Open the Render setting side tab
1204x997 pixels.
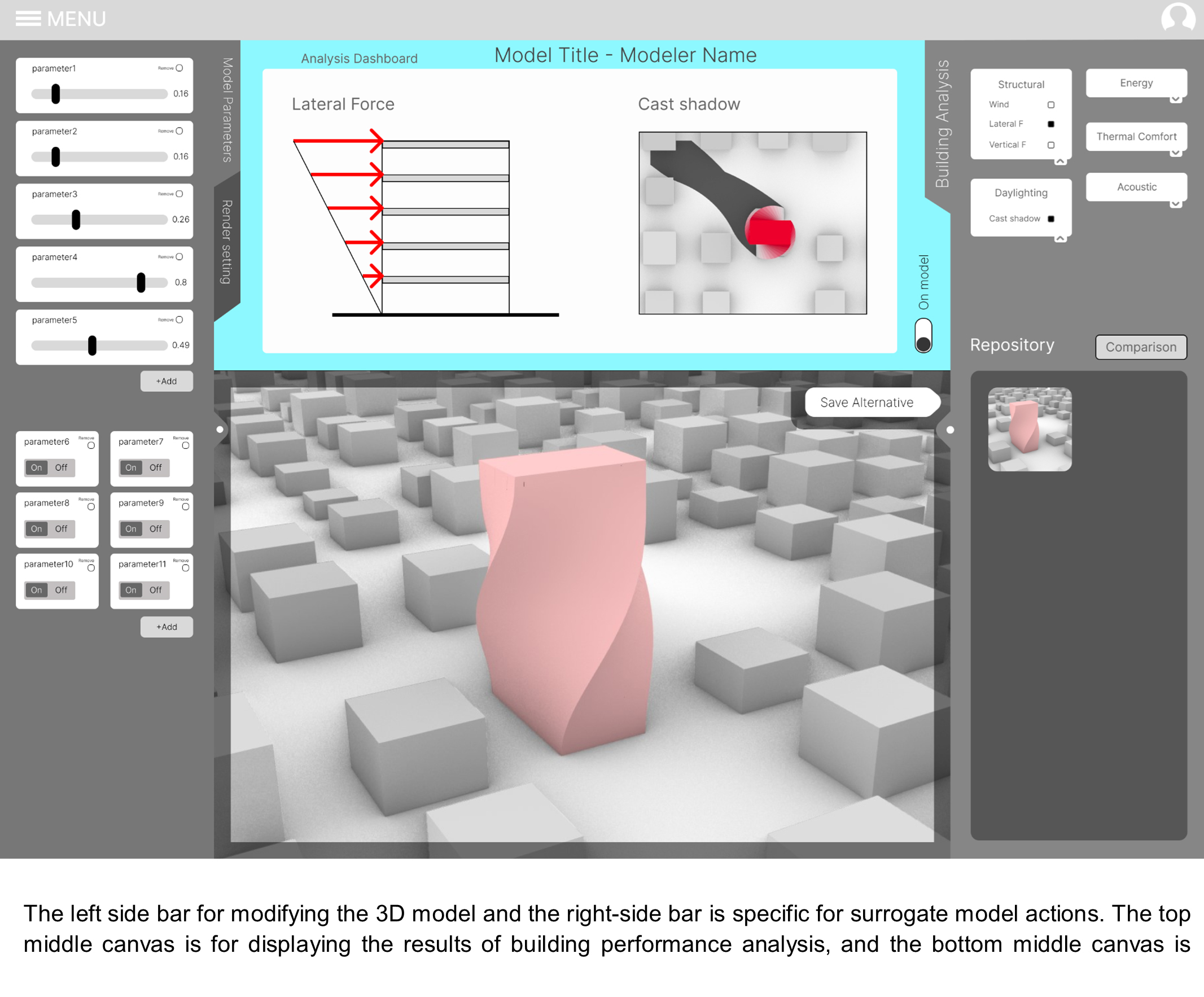tap(227, 242)
